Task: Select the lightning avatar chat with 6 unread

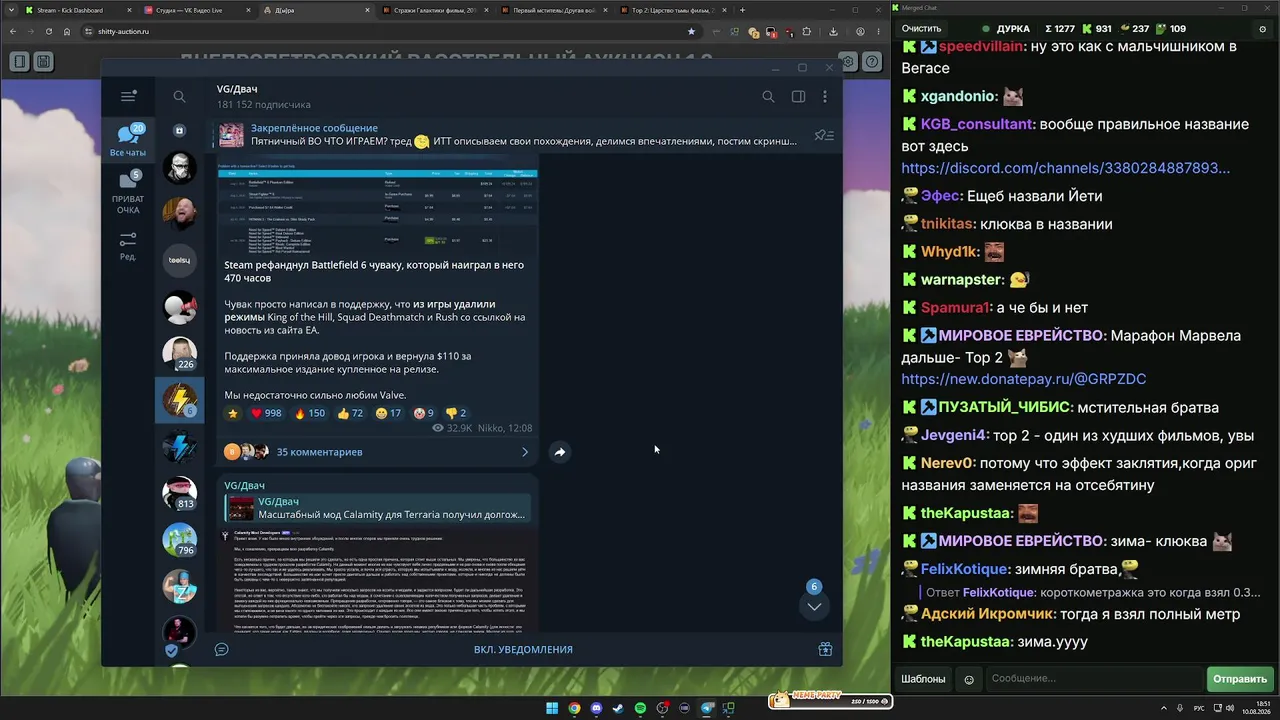Action: point(180,400)
